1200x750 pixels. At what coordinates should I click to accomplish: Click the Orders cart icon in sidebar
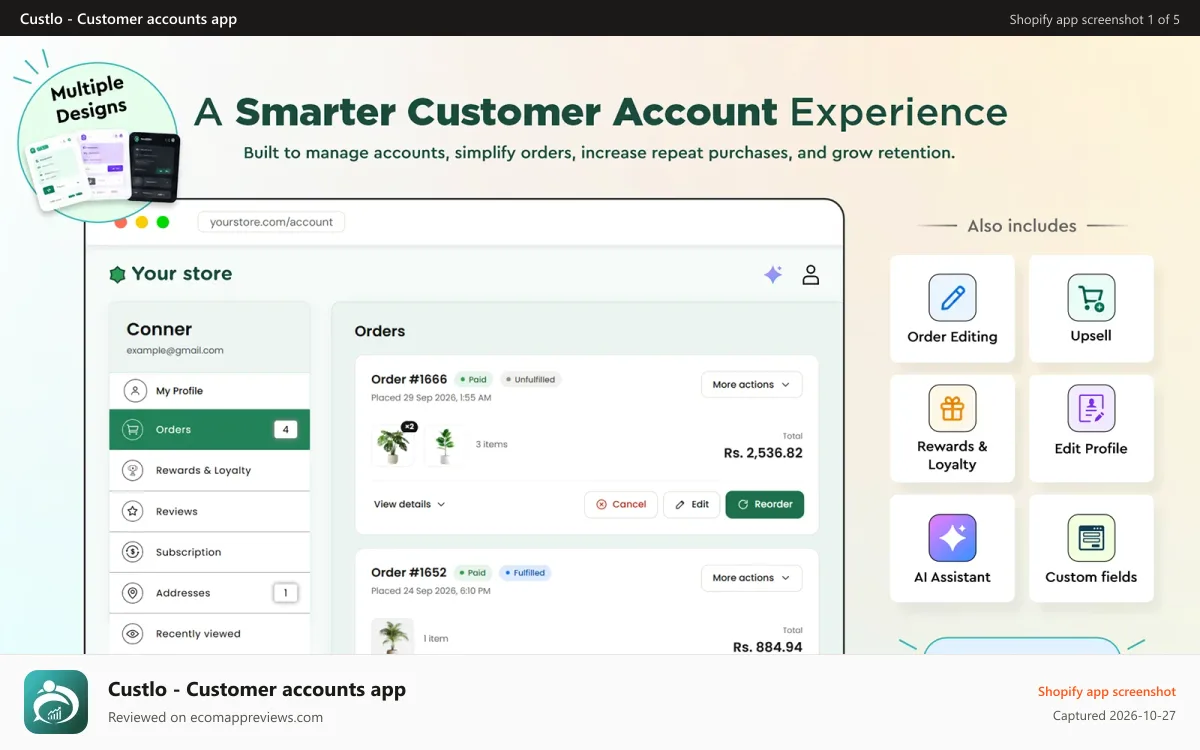click(x=132, y=430)
